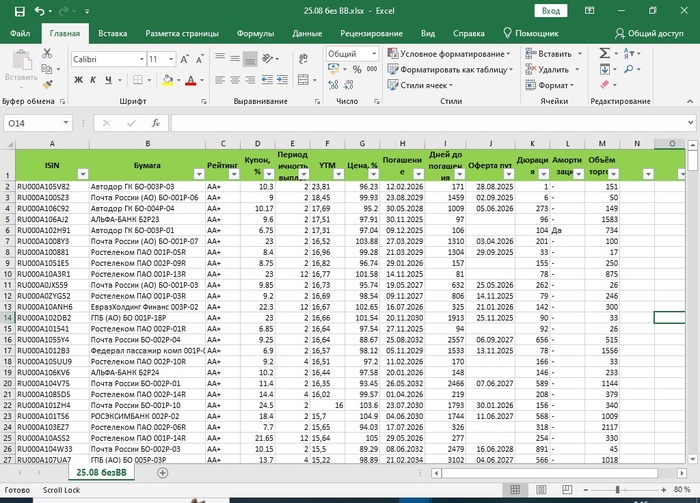Open the font size dropdown
The image size is (700, 503).
171,59
